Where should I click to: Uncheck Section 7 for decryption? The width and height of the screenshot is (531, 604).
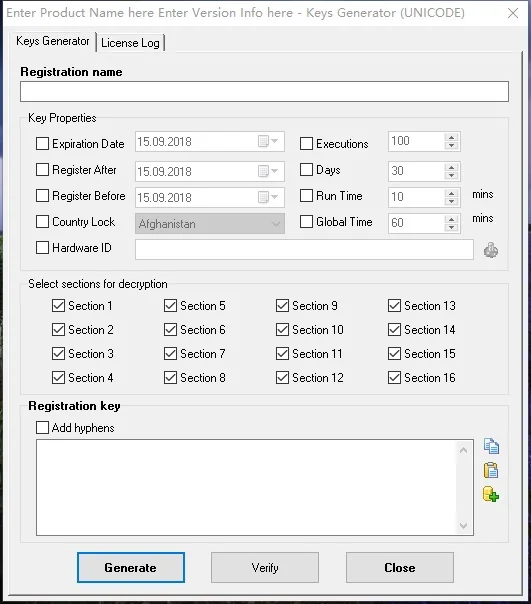[170, 354]
